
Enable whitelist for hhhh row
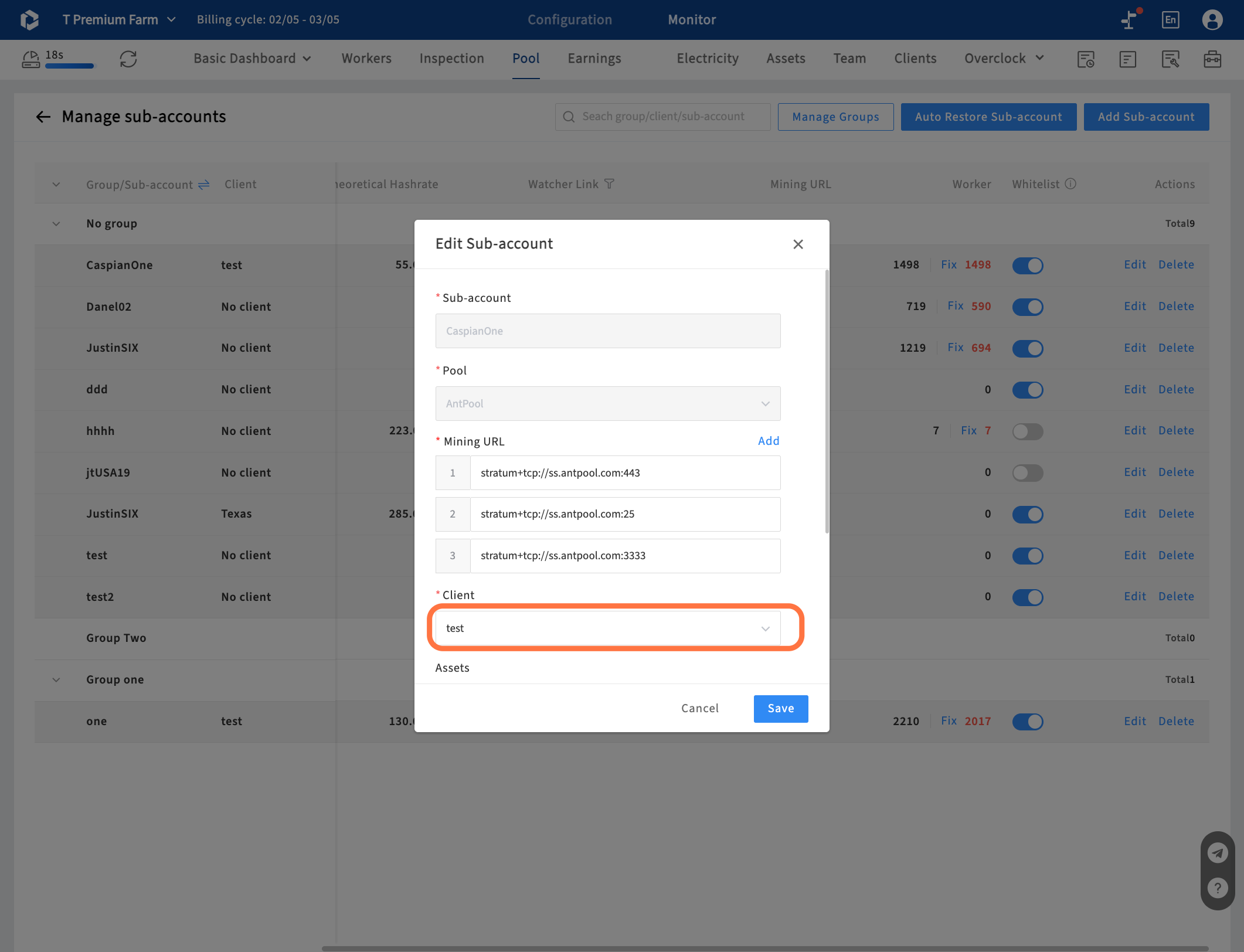click(x=1028, y=431)
